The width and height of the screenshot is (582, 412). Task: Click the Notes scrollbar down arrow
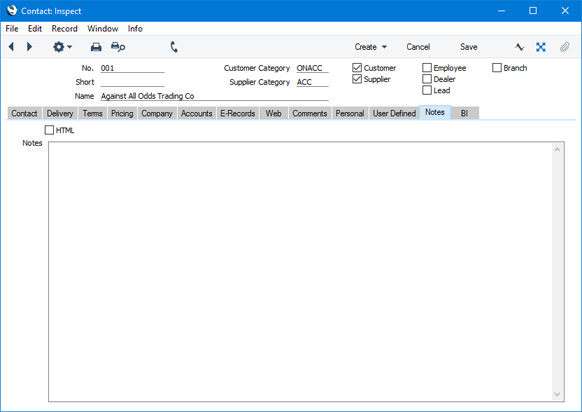coord(557,394)
